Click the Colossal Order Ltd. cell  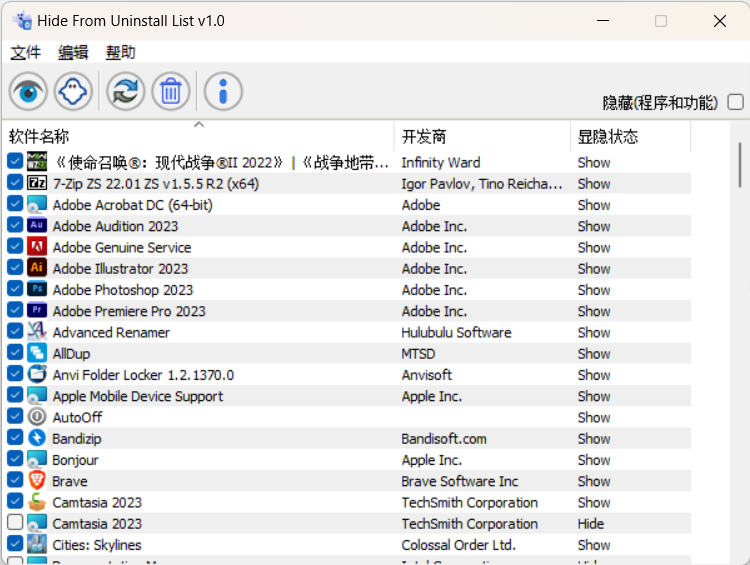tap(458, 545)
